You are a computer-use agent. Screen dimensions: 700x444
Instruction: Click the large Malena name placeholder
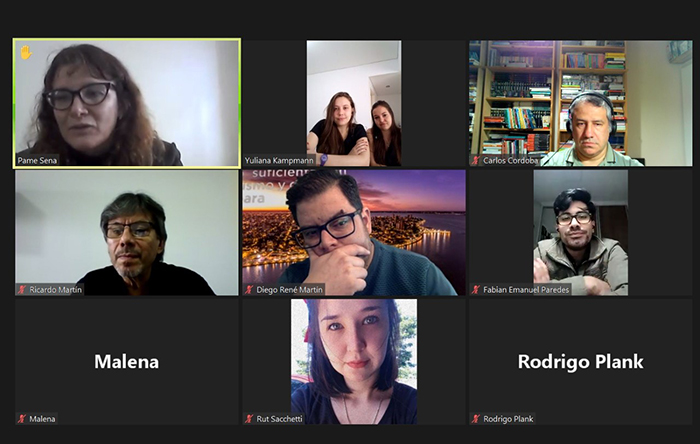click(x=127, y=361)
